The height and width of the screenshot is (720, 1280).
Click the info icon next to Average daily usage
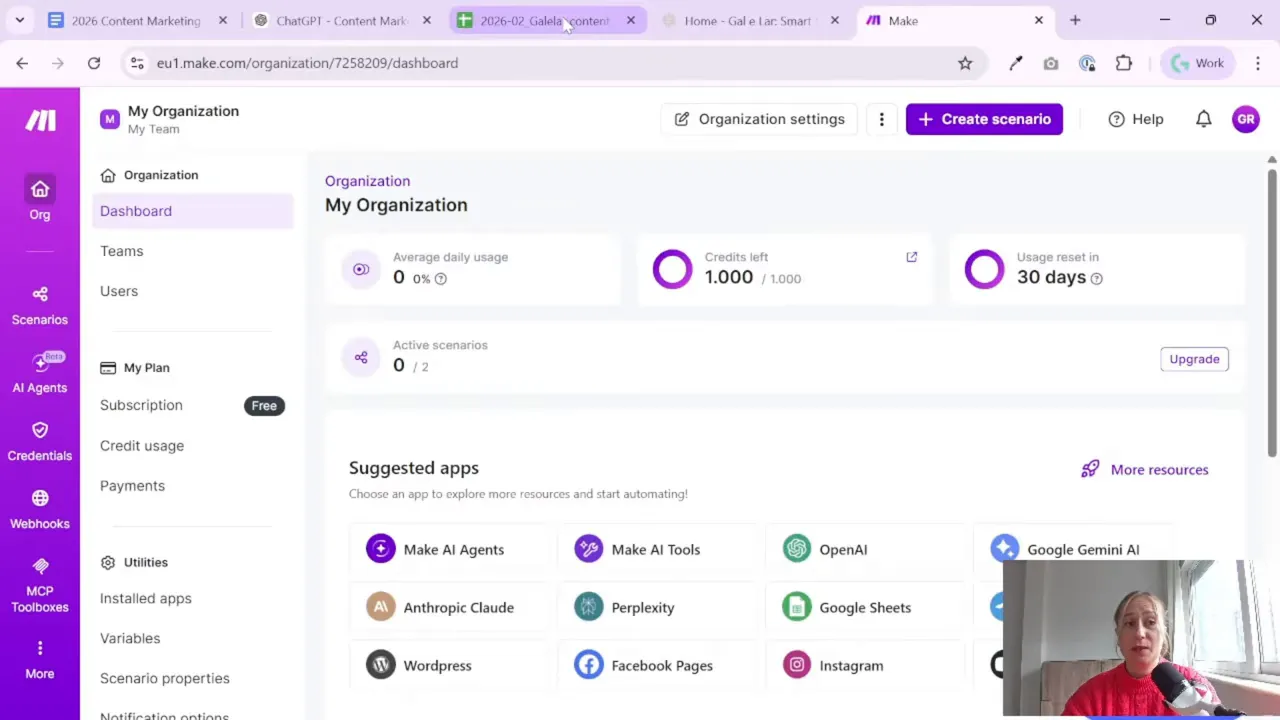(x=441, y=279)
